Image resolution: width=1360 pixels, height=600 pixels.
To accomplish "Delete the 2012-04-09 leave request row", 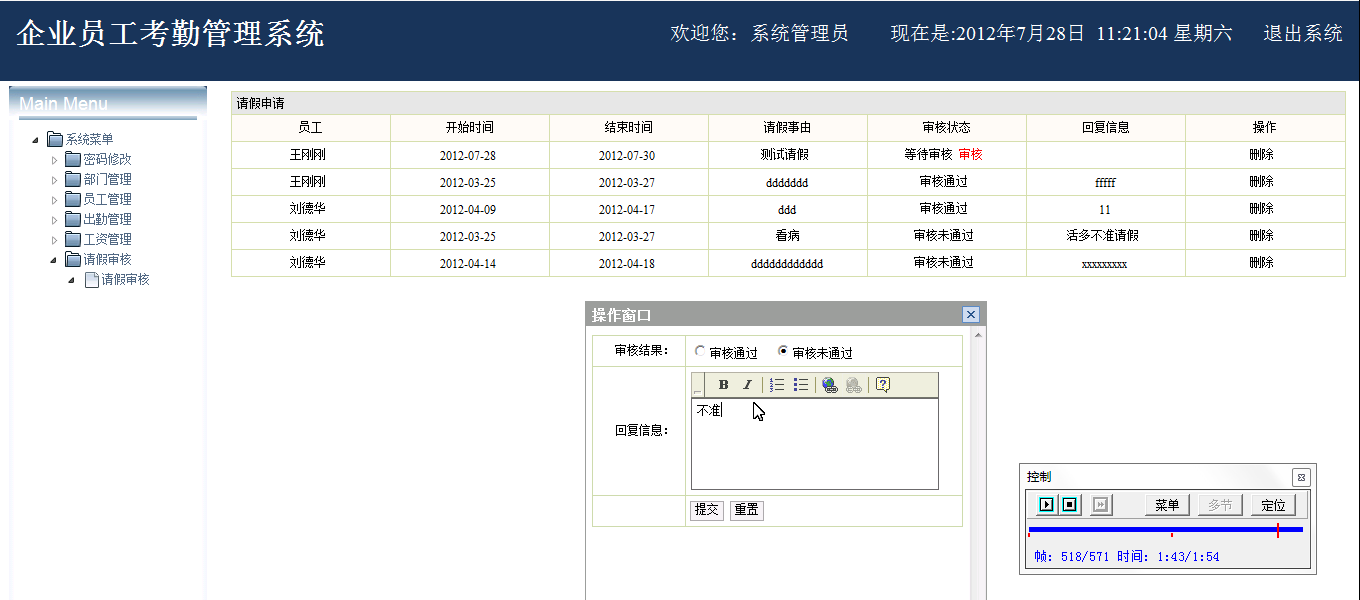I will (1261, 209).
